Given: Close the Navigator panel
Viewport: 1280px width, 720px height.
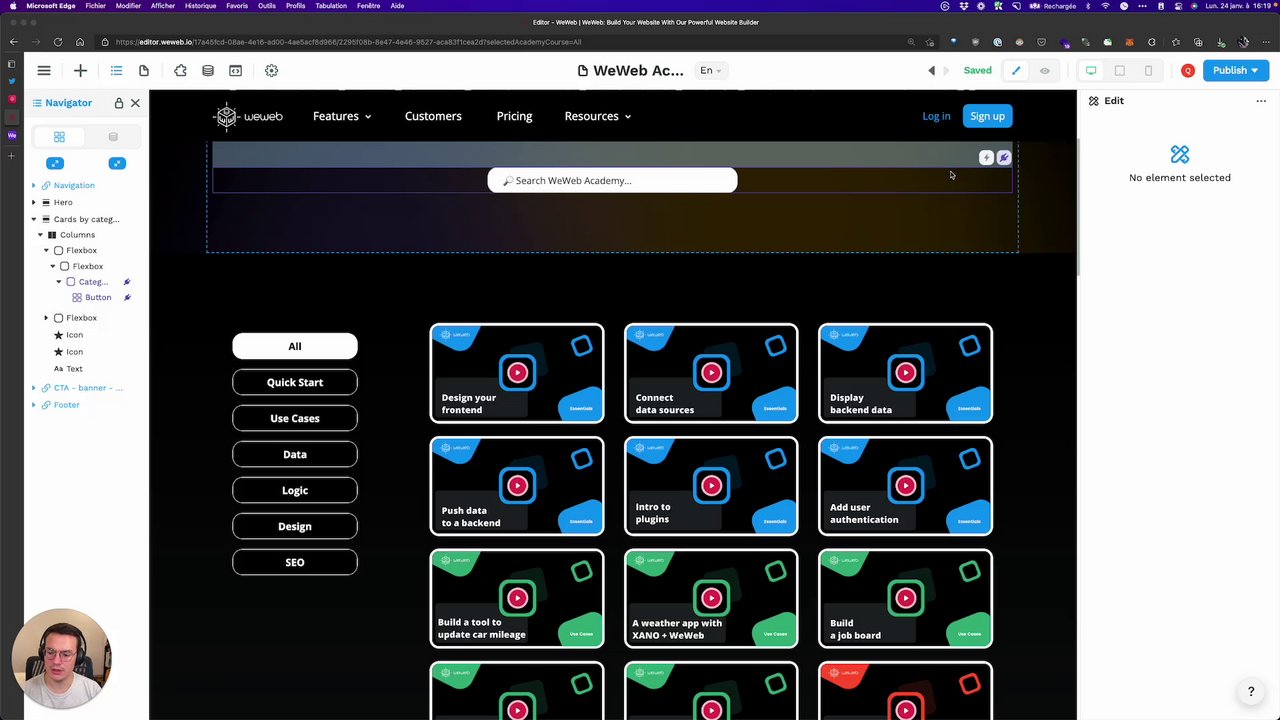Looking at the screenshot, I should (135, 103).
